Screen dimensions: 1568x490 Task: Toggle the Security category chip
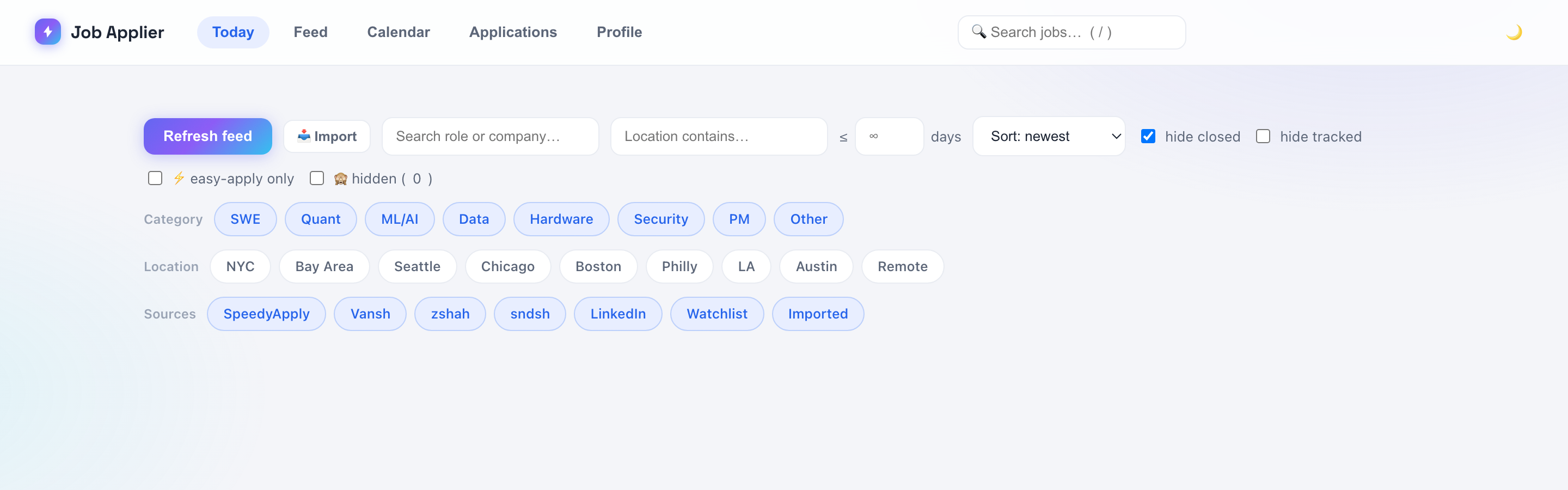(661, 219)
